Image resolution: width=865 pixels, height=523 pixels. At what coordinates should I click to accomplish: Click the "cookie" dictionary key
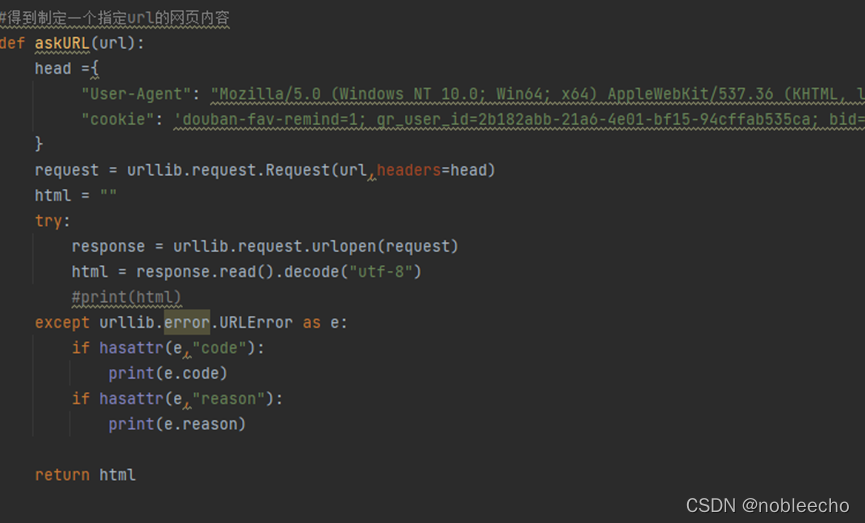[118, 119]
